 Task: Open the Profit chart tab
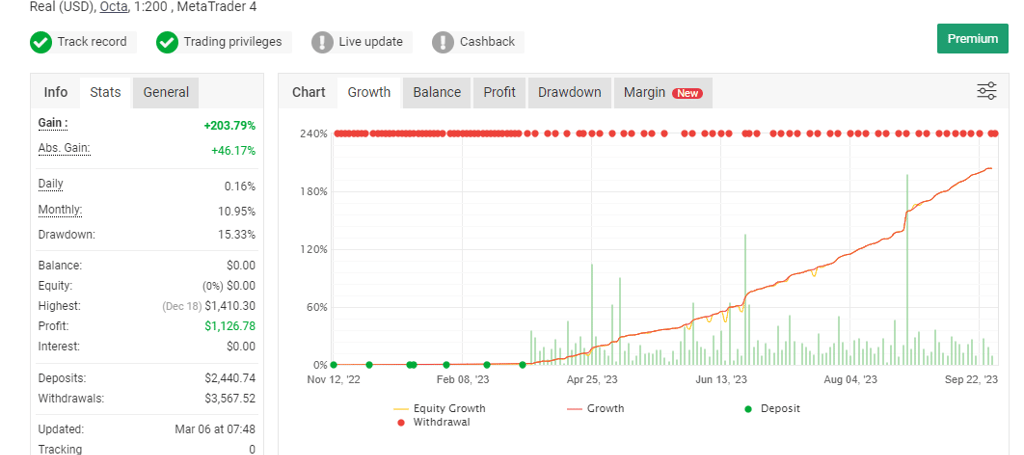click(500, 92)
